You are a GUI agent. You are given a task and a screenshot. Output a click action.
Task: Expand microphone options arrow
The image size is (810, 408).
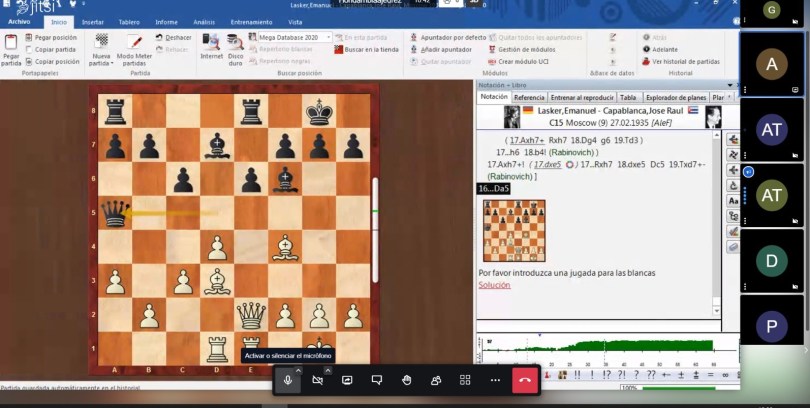[298, 371]
